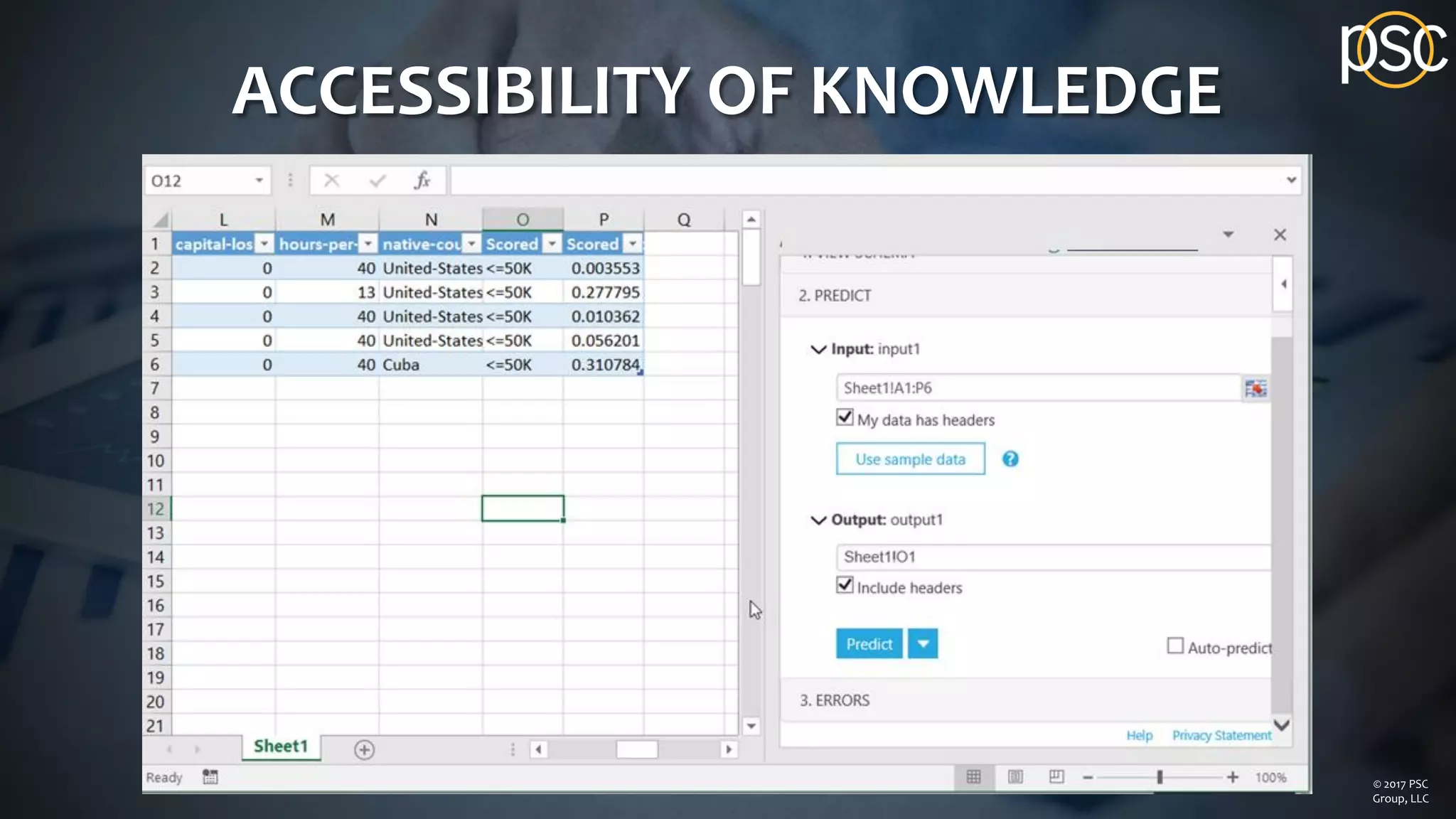Click the sheet scroll down arrow
This screenshot has height=819, width=1456.
751,726
